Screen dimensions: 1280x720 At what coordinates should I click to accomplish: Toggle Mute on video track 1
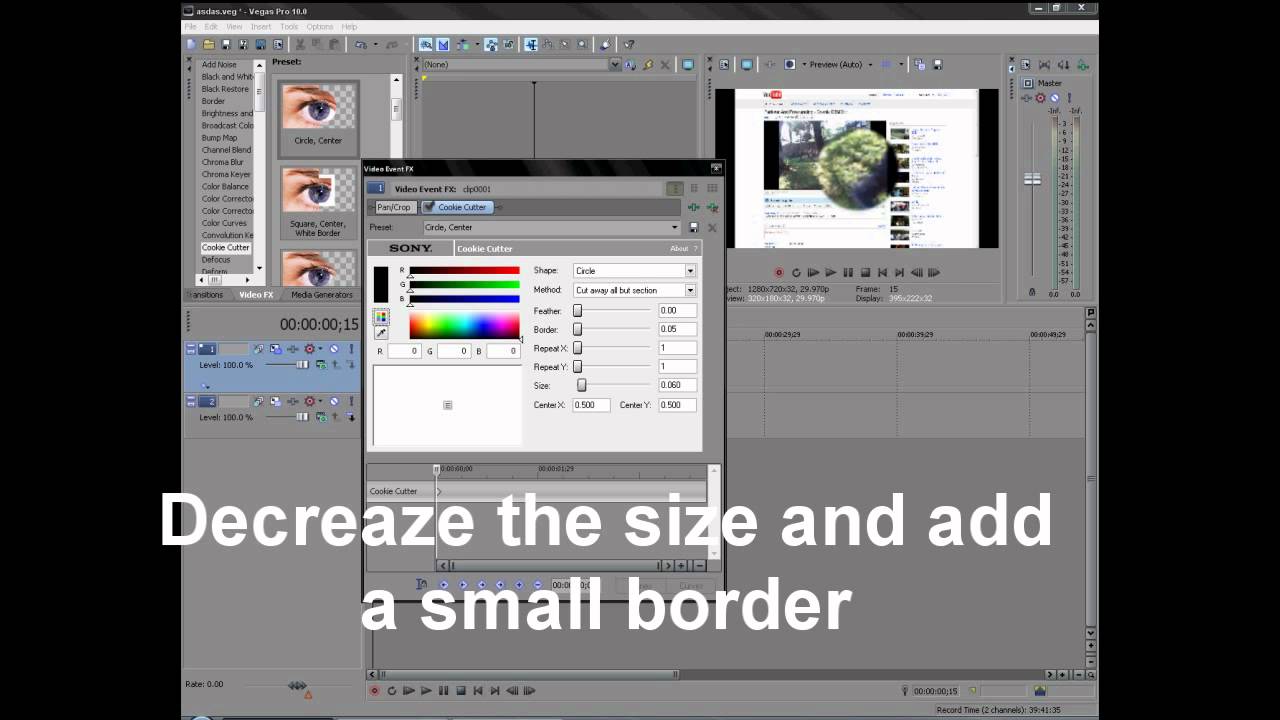click(x=334, y=349)
